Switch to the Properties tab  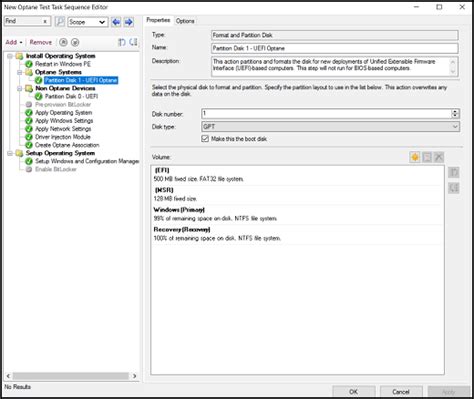(x=158, y=20)
